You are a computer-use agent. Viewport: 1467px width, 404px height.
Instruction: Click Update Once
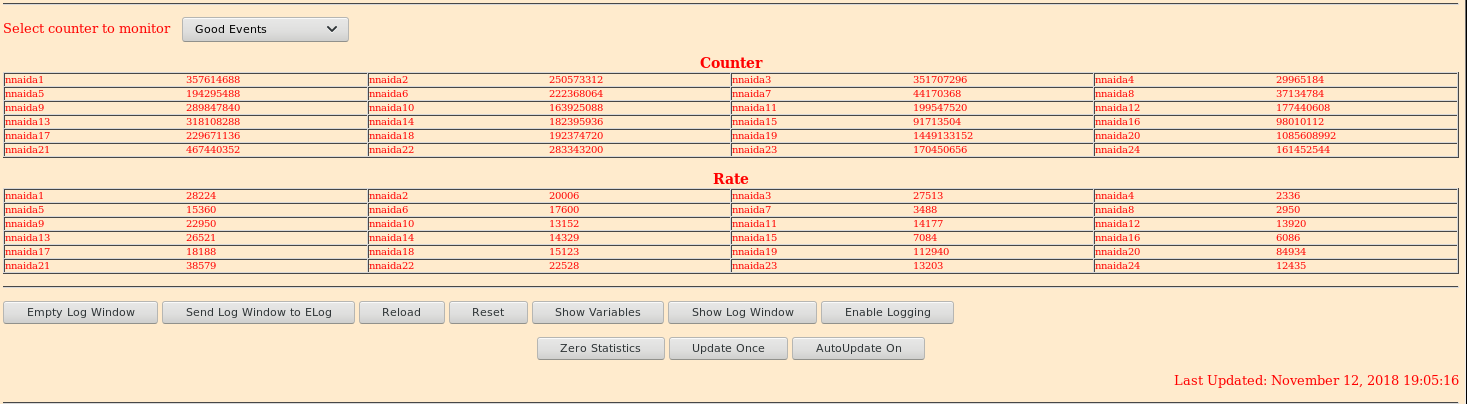tap(728, 348)
